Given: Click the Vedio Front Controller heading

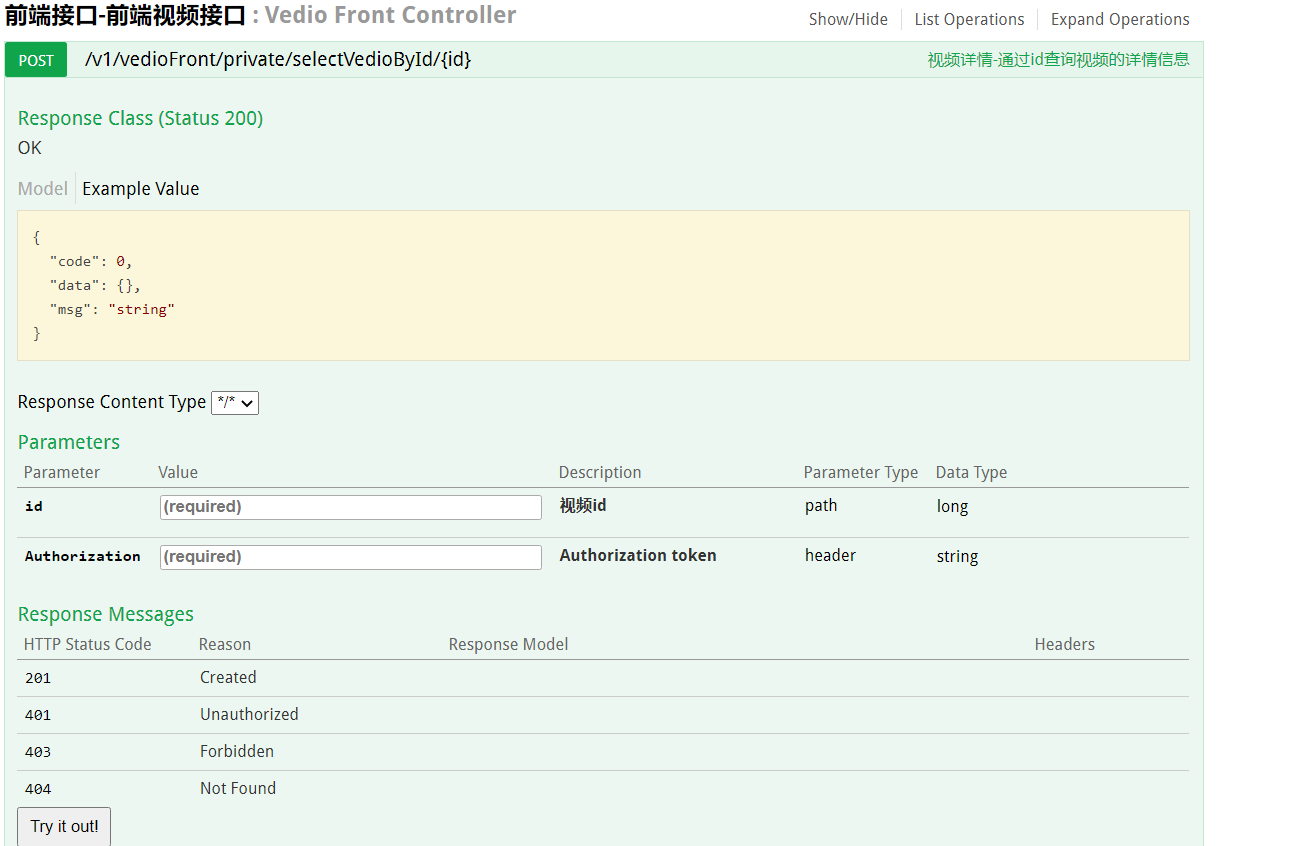Looking at the screenshot, I should pos(391,15).
